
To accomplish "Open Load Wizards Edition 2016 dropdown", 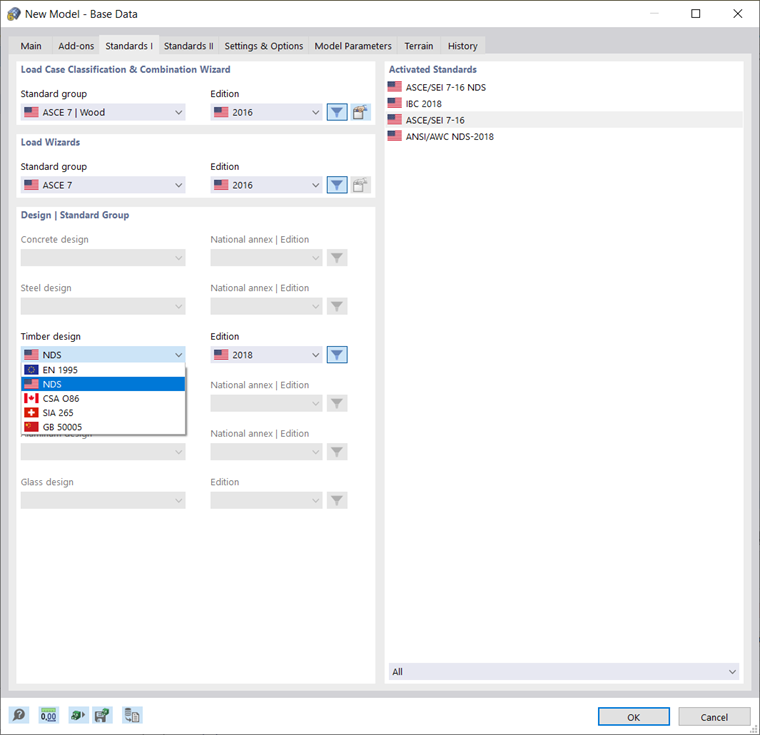I will 266,185.
